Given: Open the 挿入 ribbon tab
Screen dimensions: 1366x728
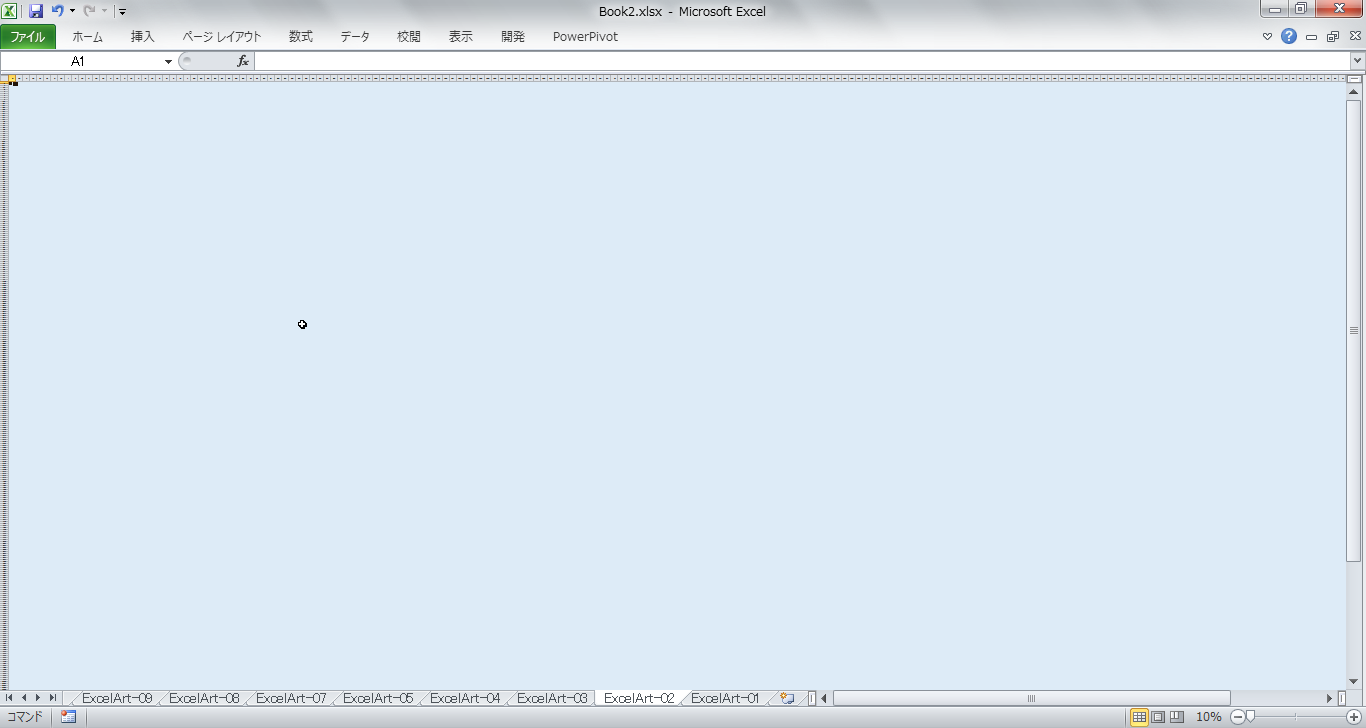Looking at the screenshot, I should point(143,37).
